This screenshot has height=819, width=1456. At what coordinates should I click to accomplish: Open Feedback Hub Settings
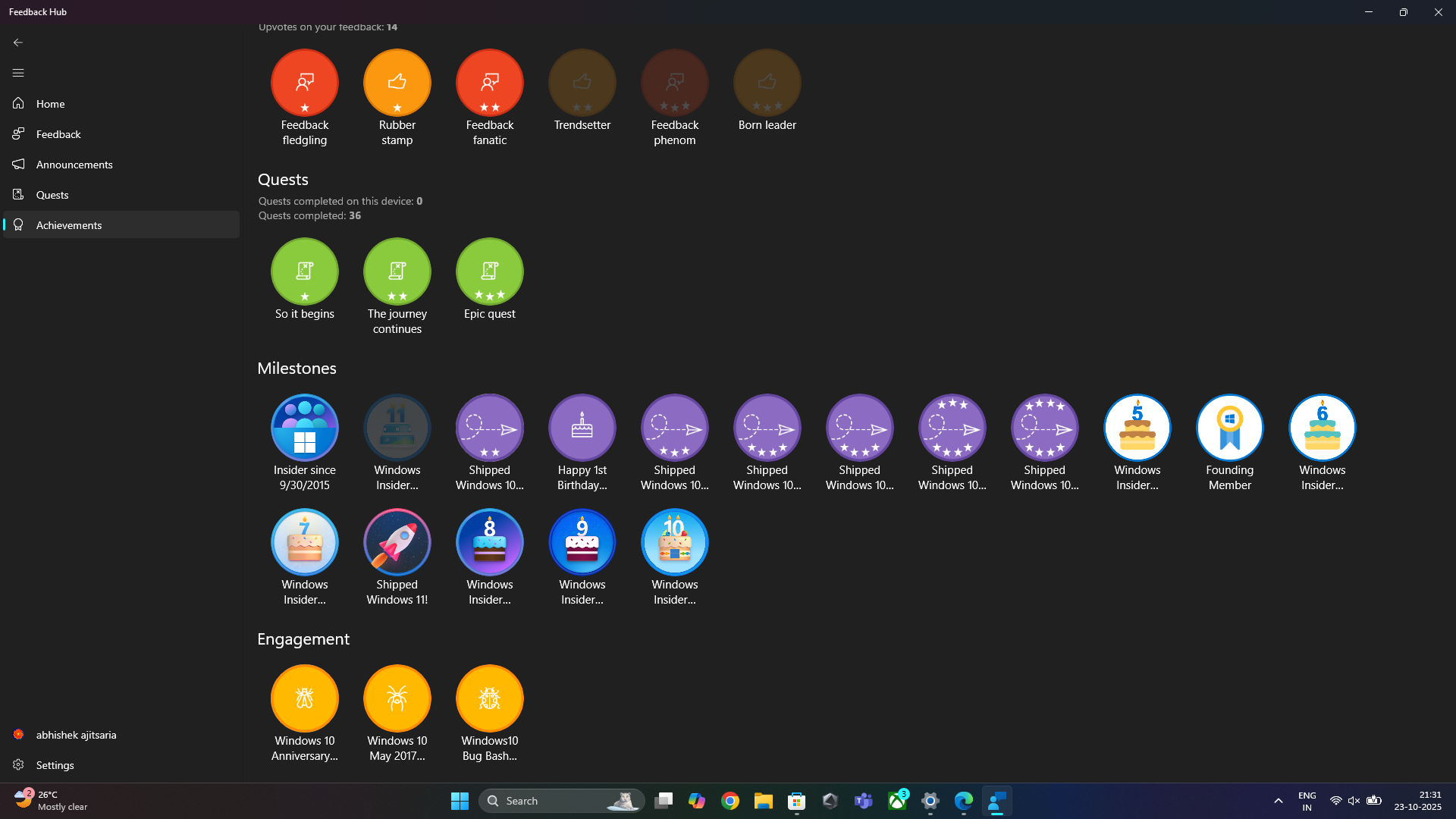pyautogui.click(x=121, y=765)
